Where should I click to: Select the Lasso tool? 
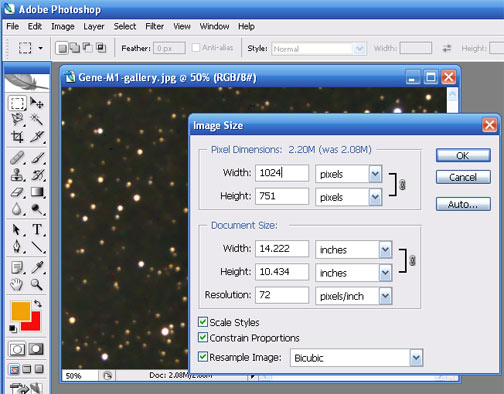(17, 119)
